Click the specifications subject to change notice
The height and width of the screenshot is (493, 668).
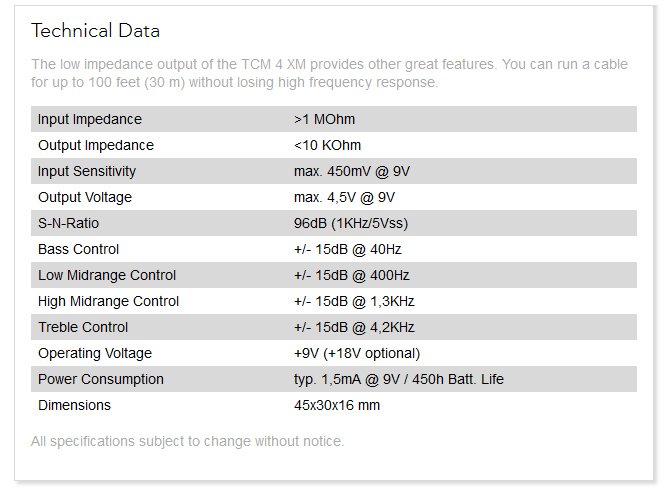(187, 441)
